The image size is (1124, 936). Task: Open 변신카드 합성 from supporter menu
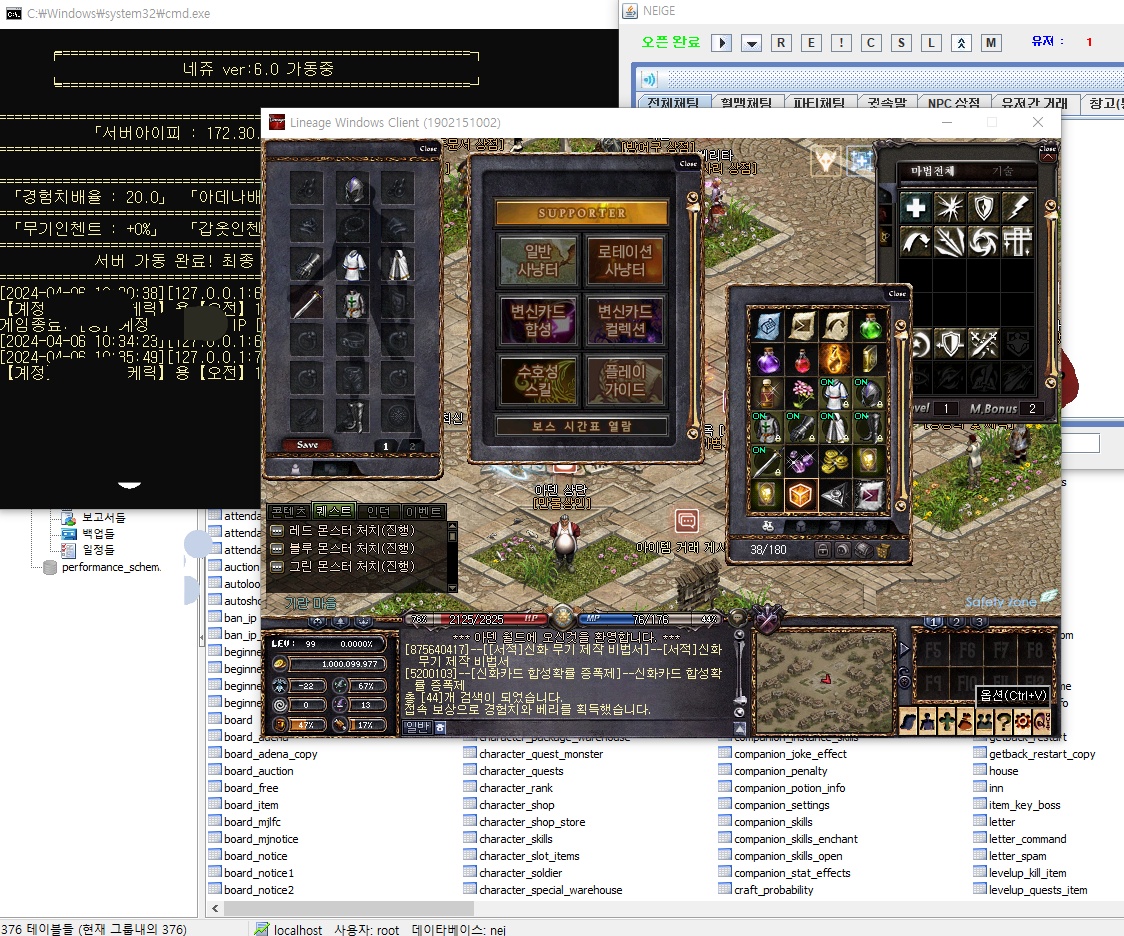tap(538, 320)
